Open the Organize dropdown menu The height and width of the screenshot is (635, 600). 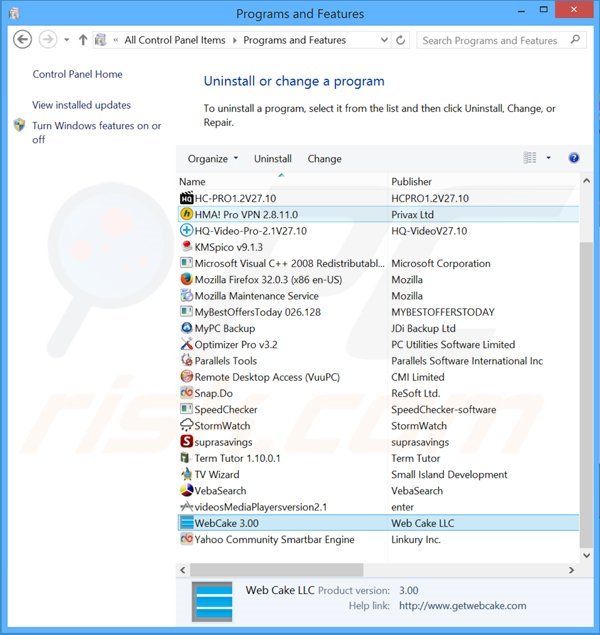[213, 158]
